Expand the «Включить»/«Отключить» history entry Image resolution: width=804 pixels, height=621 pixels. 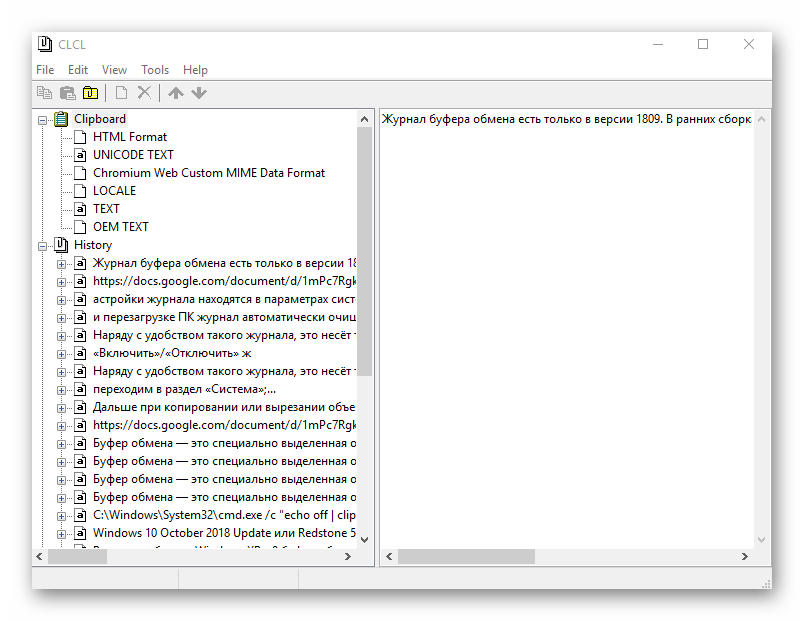(x=62, y=353)
